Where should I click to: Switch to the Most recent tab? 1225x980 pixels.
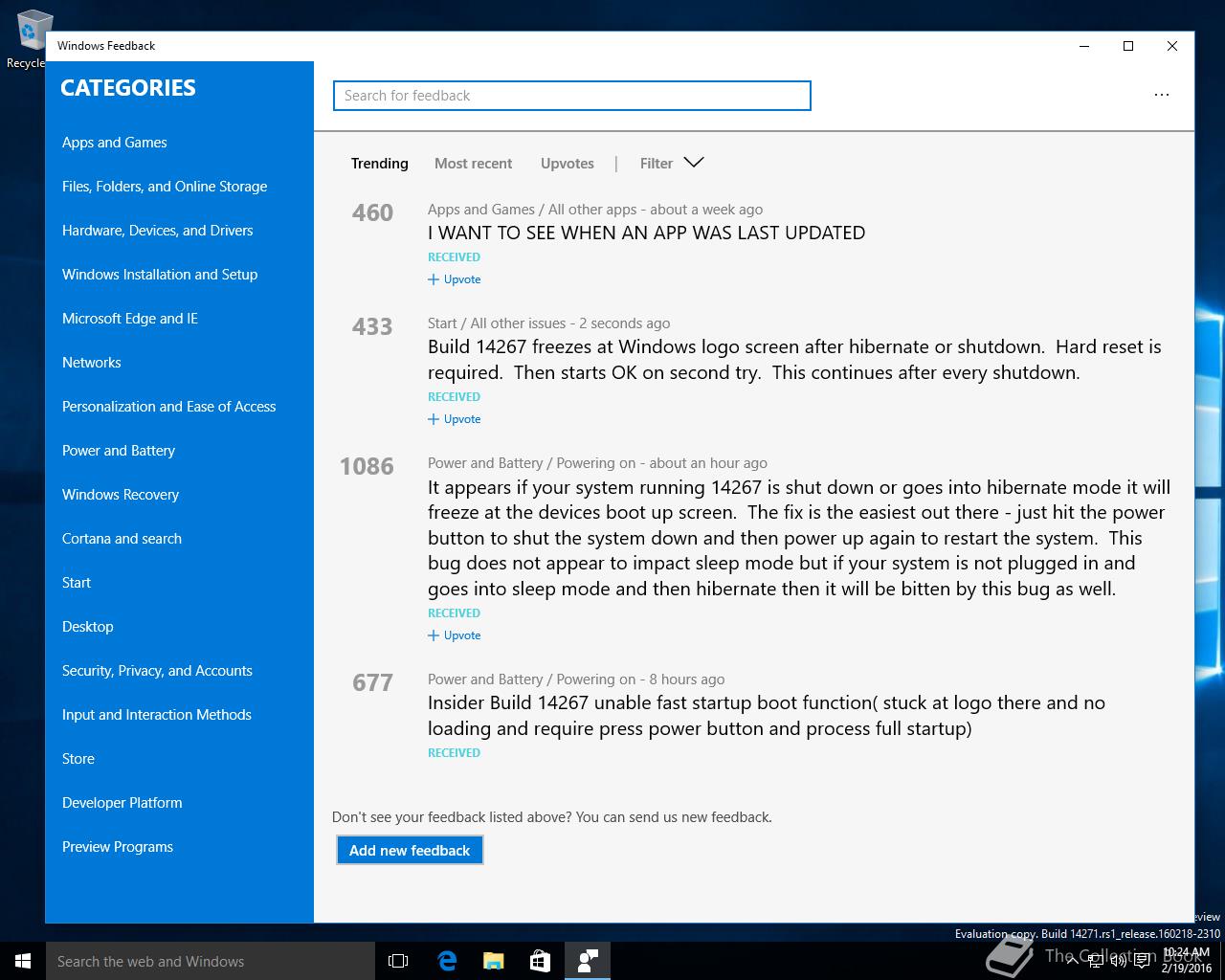click(x=473, y=164)
